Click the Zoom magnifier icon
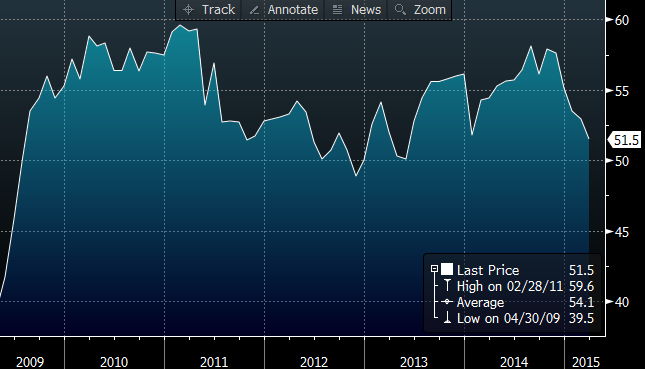 click(x=400, y=9)
